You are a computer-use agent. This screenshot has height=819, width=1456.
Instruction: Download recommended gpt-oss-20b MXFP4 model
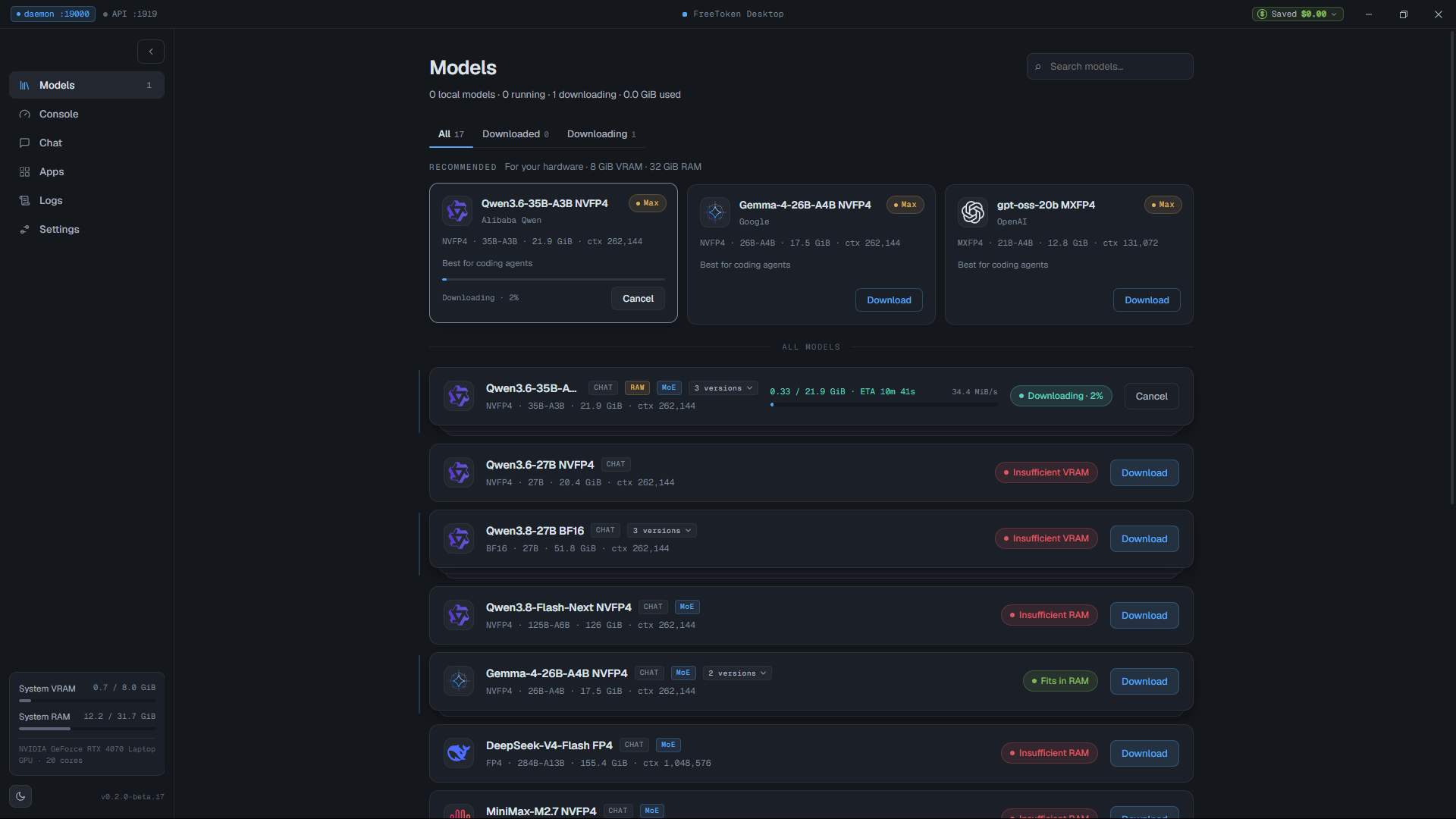1147,300
